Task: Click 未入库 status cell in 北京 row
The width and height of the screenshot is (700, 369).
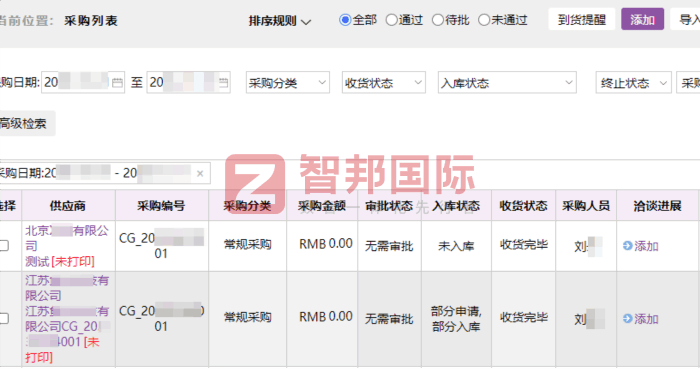Action: (x=456, y=246)
